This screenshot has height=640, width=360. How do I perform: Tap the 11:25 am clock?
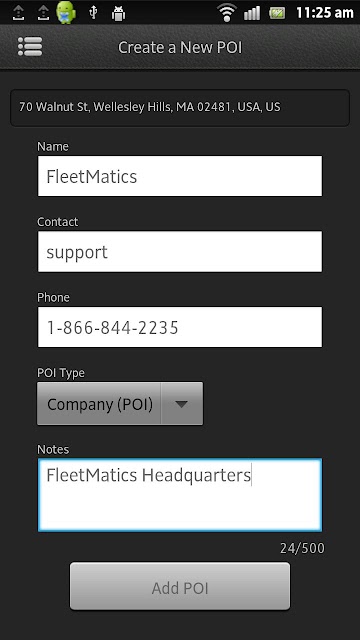324,13
